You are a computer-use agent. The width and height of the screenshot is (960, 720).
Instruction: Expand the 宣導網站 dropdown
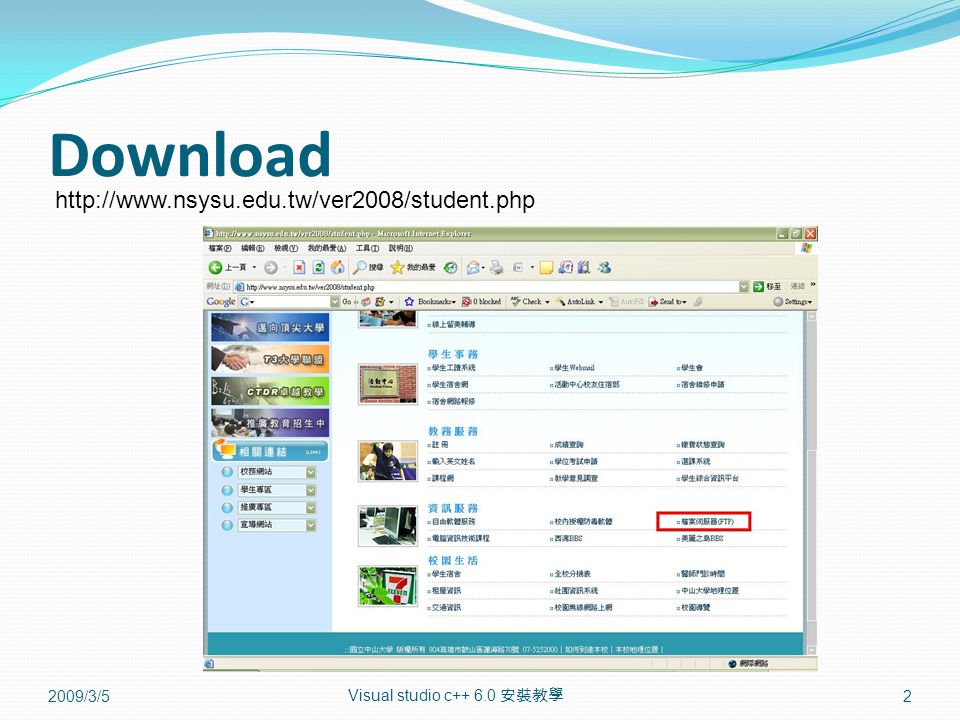(x=310, y=525)
